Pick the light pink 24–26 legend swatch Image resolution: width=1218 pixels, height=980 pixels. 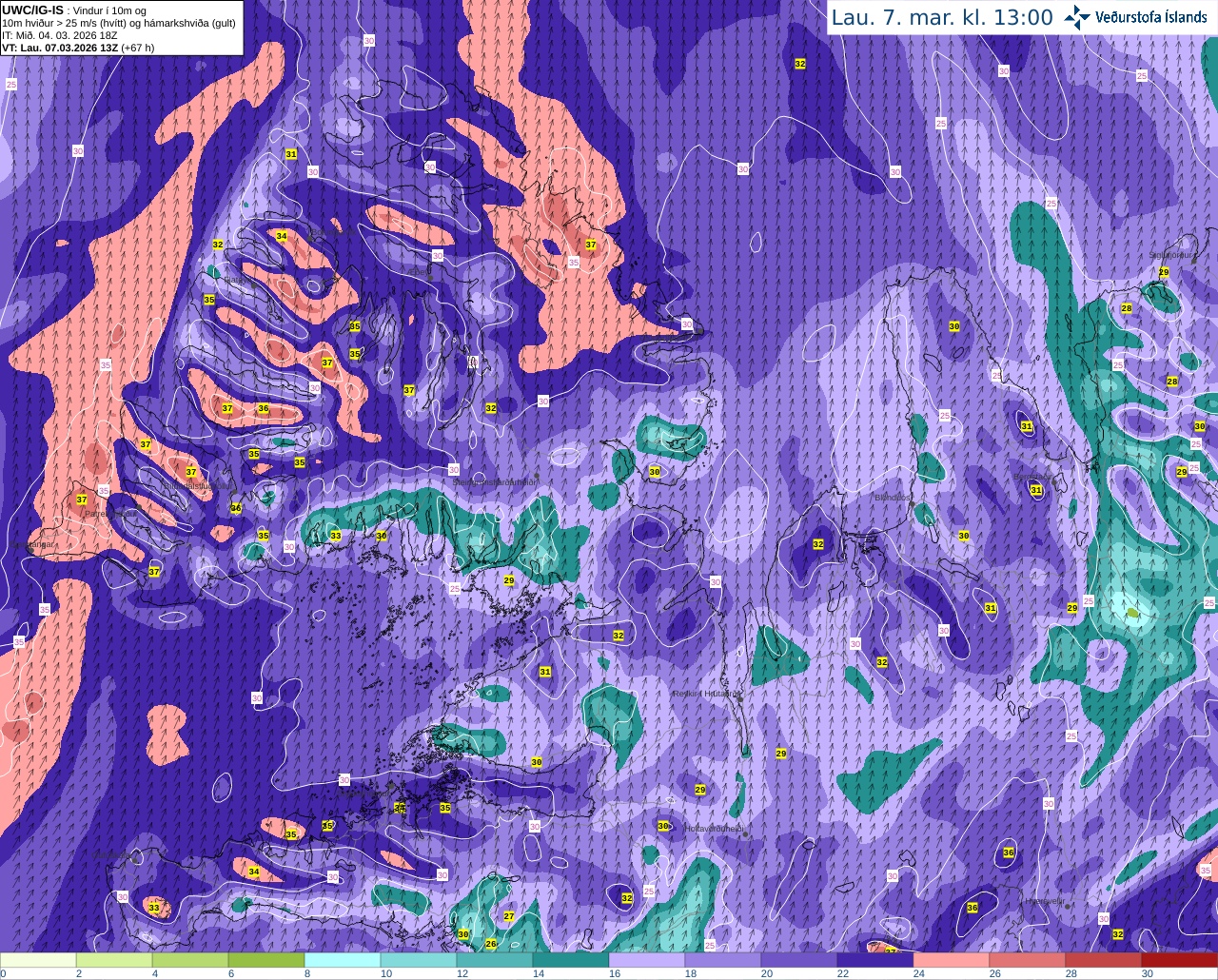coord(952,960)
